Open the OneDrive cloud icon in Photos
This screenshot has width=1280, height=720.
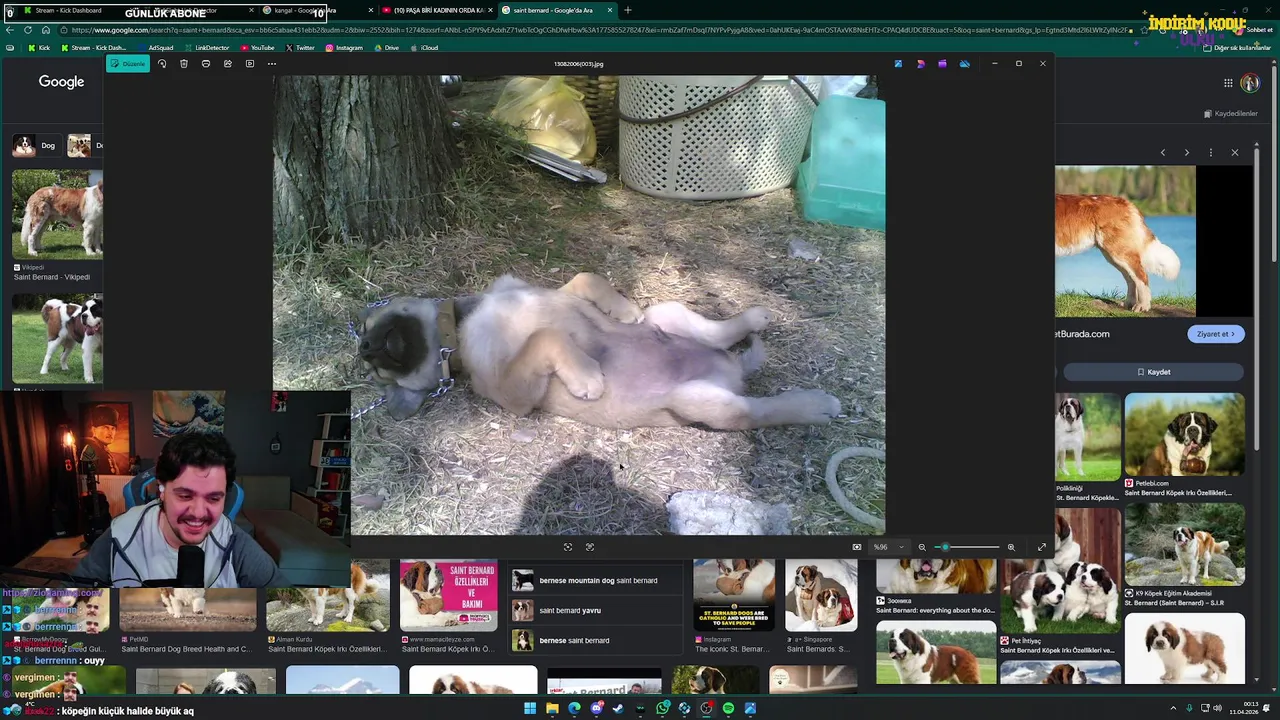click(x=964, y=64)
